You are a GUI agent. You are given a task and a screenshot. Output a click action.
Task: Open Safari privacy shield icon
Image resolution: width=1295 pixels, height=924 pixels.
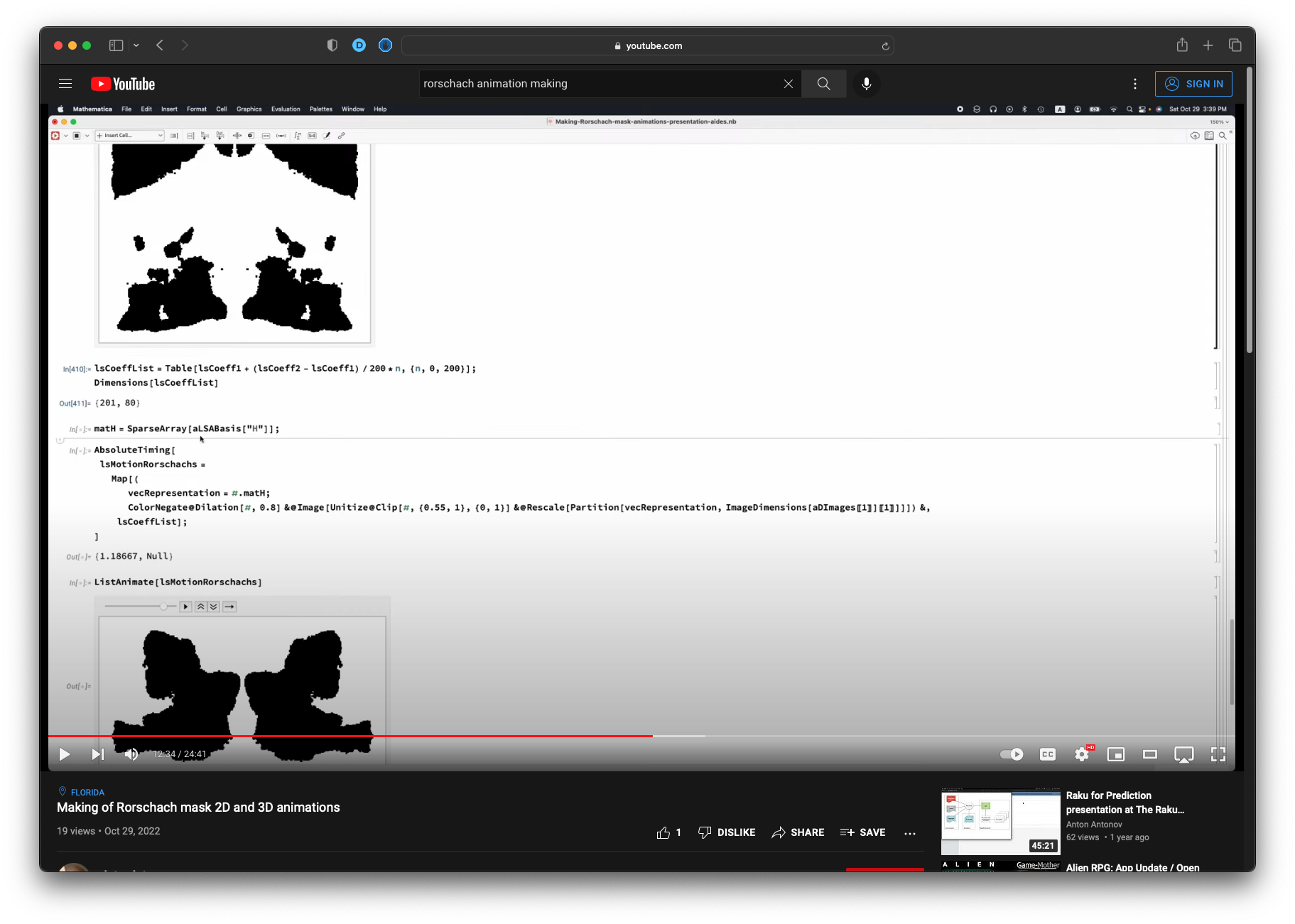pyautogui.click(x=332, y=45)
